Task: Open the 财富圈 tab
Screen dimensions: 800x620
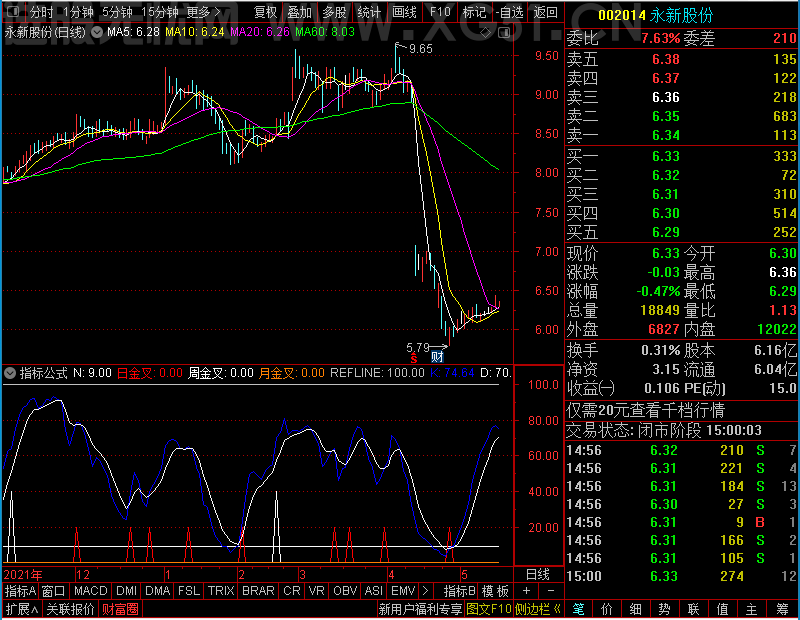Action: [120, 609]
